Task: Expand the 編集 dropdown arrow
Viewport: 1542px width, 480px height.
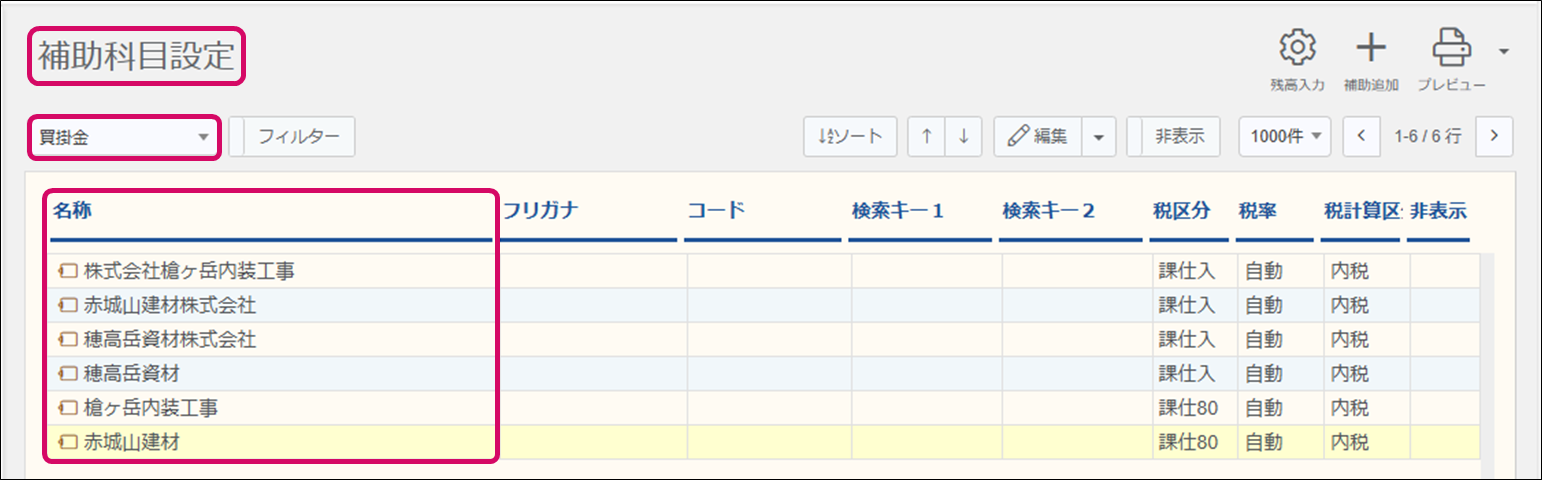Action: click(1098, 137)
